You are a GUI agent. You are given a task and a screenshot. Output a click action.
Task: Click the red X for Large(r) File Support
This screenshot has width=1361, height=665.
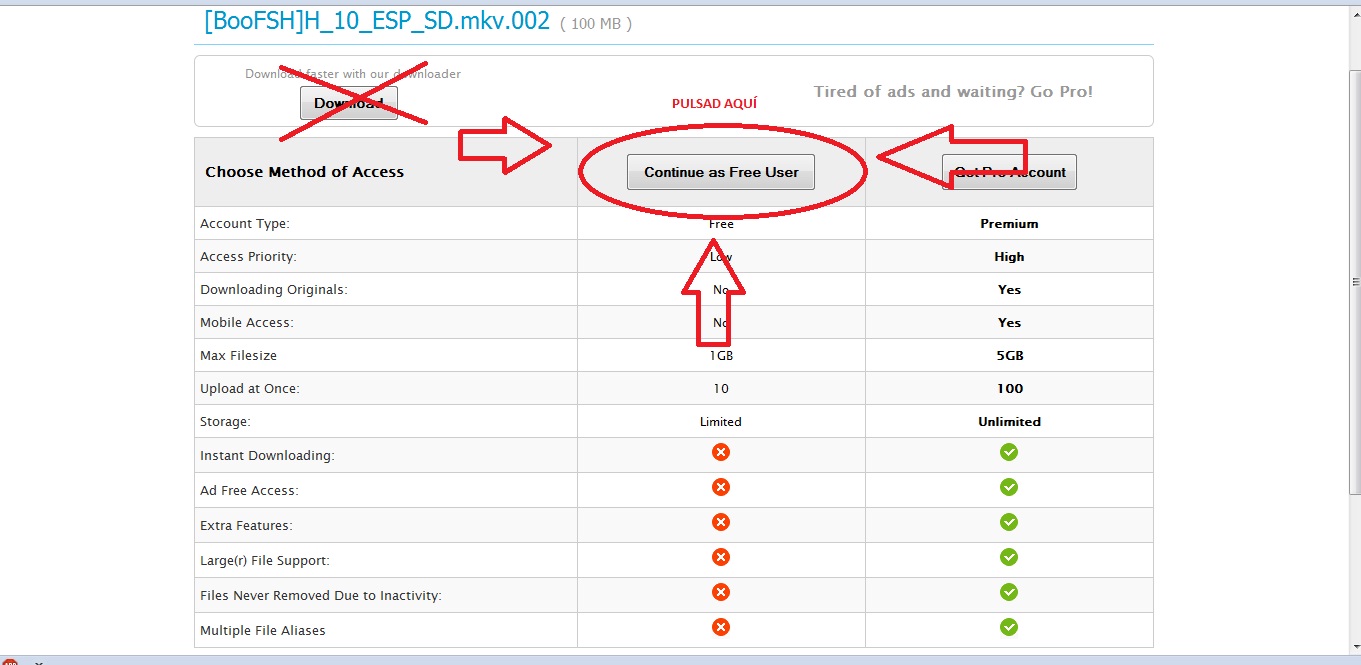[720, 557]
